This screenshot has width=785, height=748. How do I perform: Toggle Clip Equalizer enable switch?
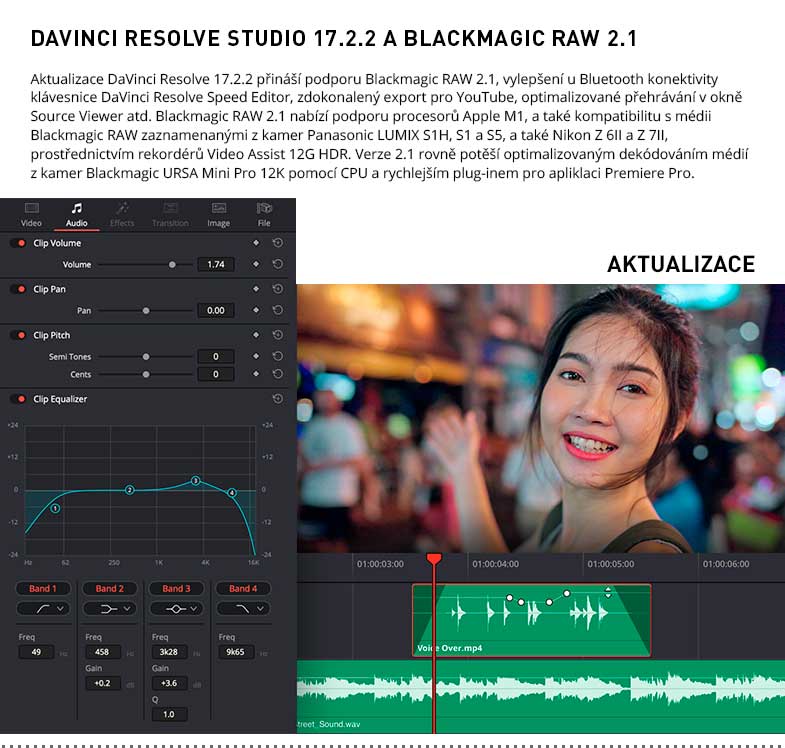[x=19, y=399]
